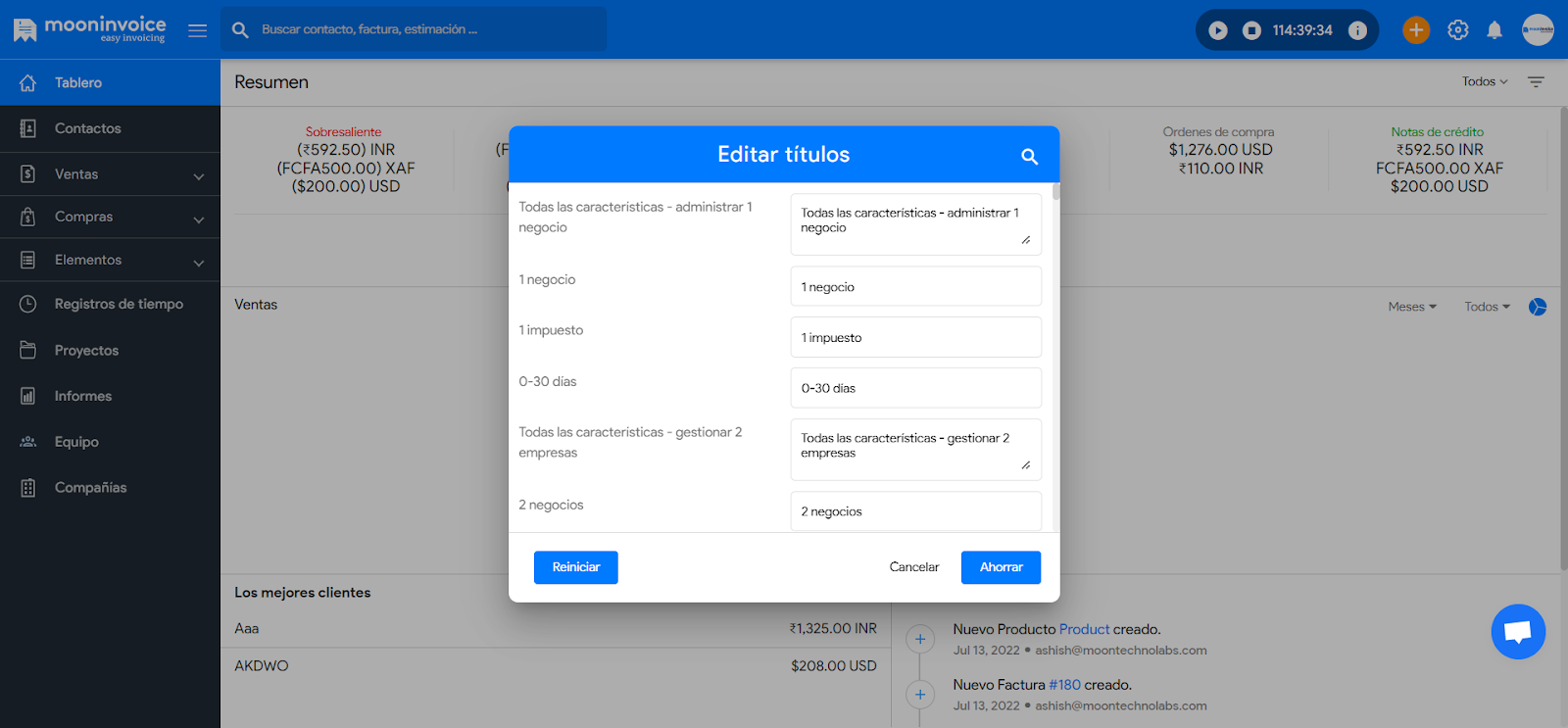The width and height of the screenshot is (1568, 728).
Task: Edit the '1 impuesto' title field
Action: point(915,337)
